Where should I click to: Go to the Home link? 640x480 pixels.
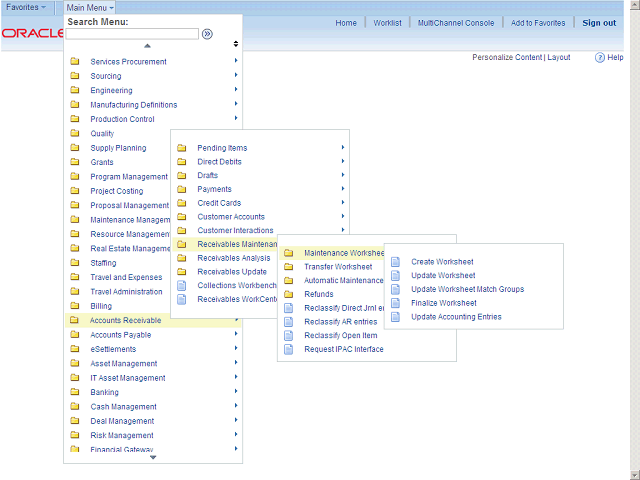point(346,23)
